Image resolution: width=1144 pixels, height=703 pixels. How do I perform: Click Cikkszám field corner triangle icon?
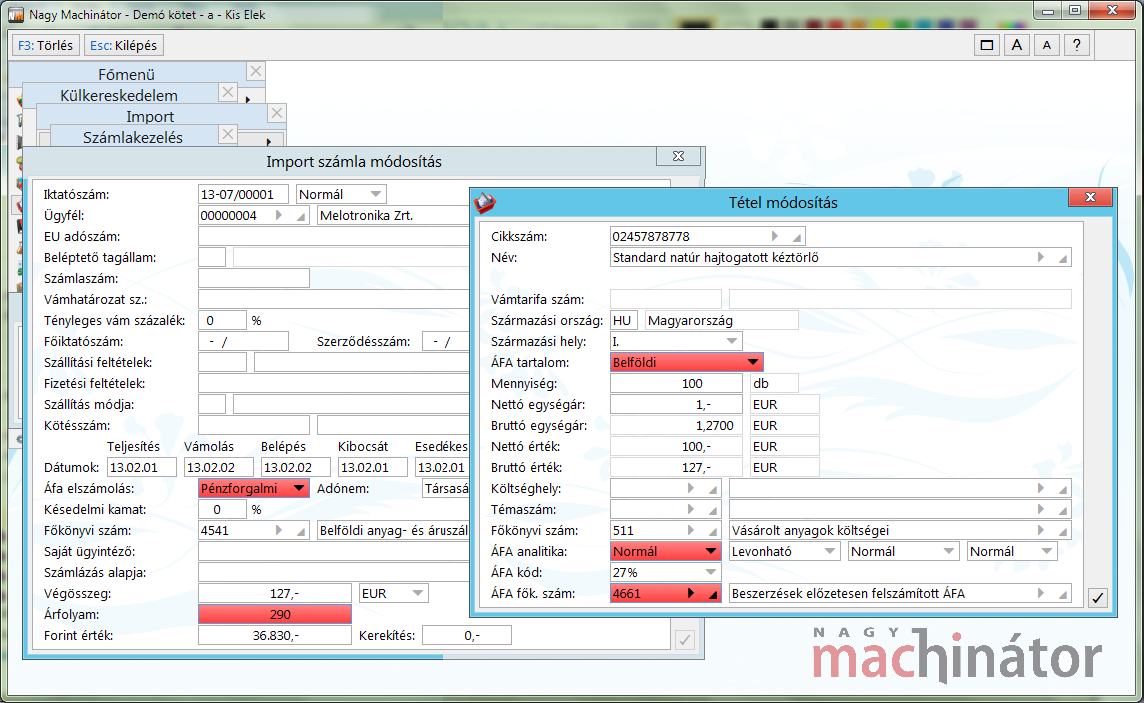(797, 237)
